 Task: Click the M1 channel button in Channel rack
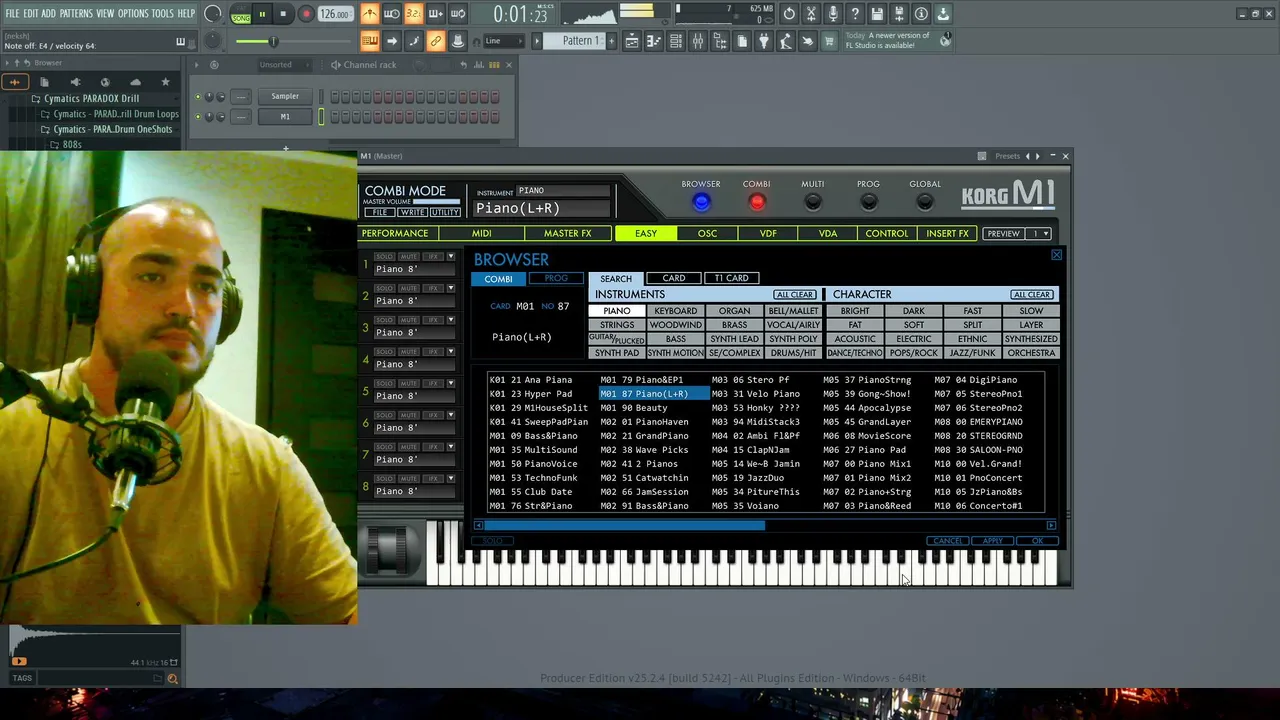tap(285, 117)
